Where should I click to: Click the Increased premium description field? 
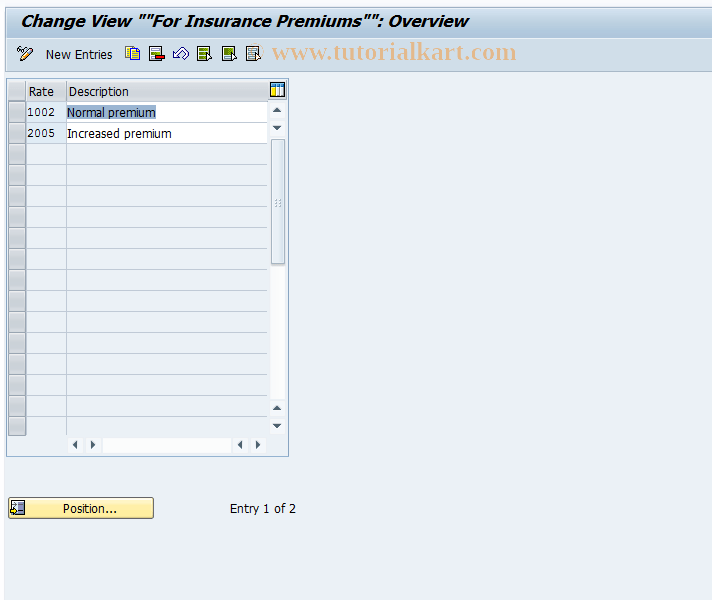[167, 133]
